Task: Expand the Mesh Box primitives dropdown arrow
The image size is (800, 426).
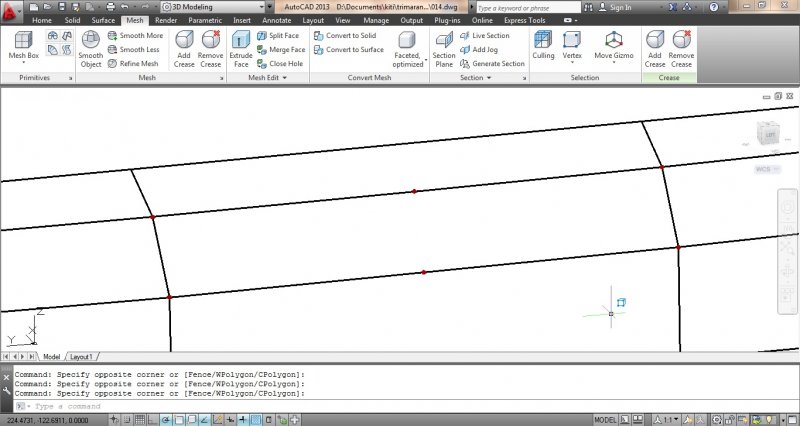Action: 23,63
